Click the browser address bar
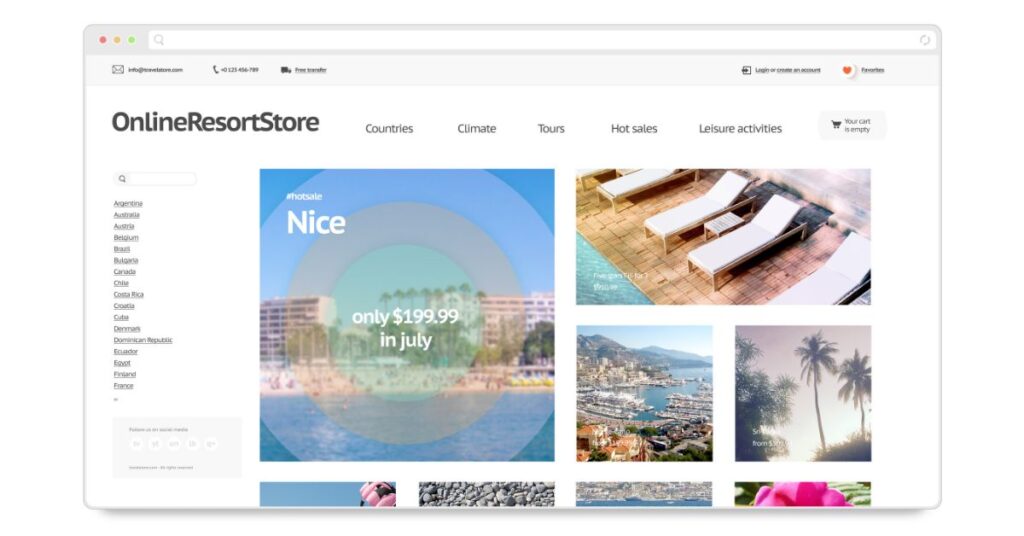This screenshot has height=536, width=1024. click(540, 40)
